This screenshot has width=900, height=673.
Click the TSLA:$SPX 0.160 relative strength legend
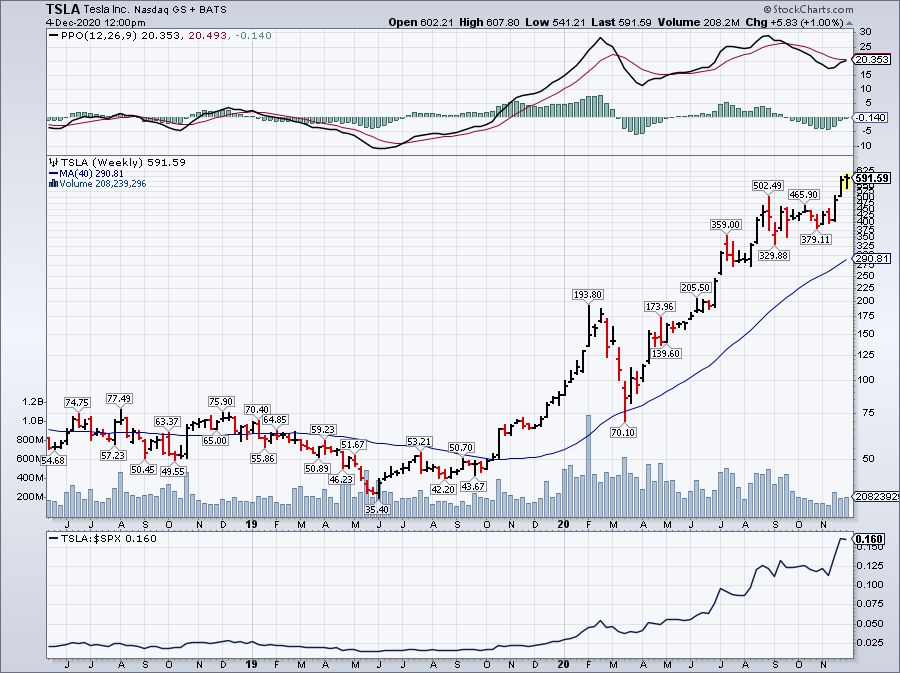tap(109, 539)
